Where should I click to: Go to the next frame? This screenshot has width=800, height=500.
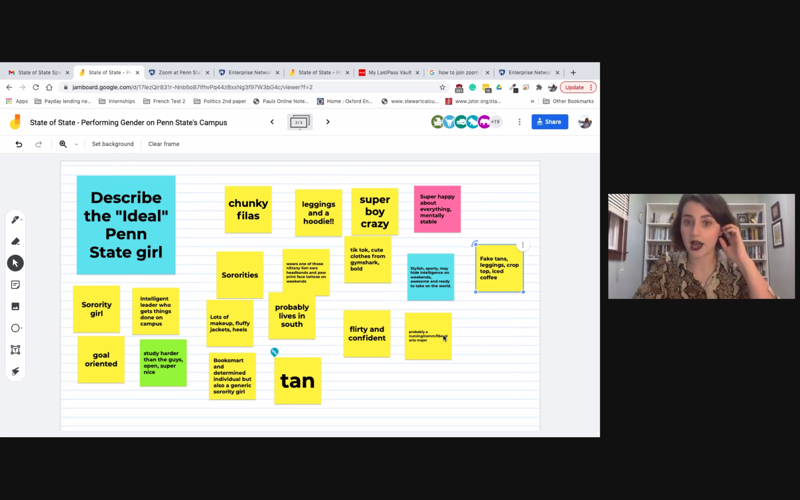coord(328,122)
